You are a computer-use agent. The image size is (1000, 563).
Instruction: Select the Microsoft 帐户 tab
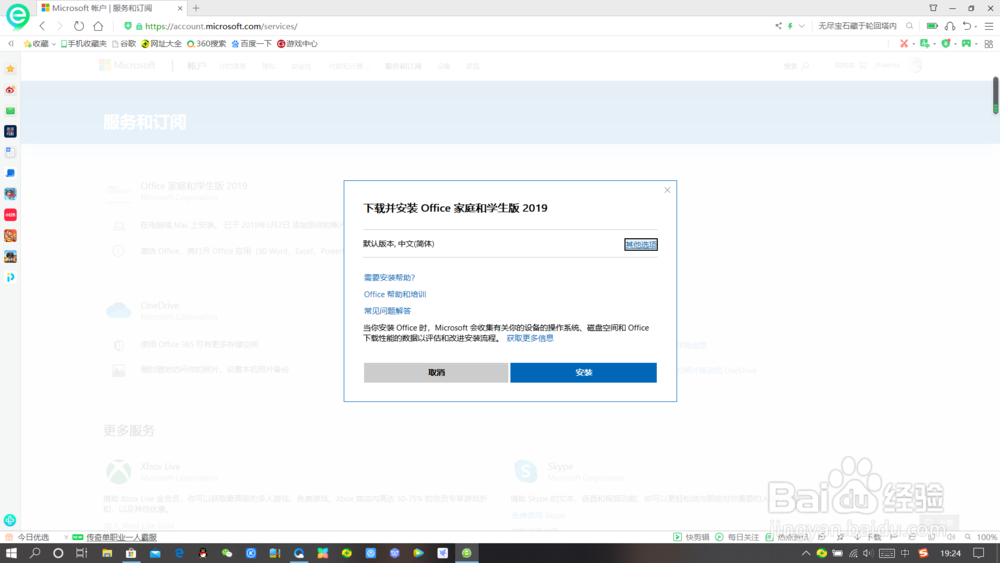(x=102, y=8)
